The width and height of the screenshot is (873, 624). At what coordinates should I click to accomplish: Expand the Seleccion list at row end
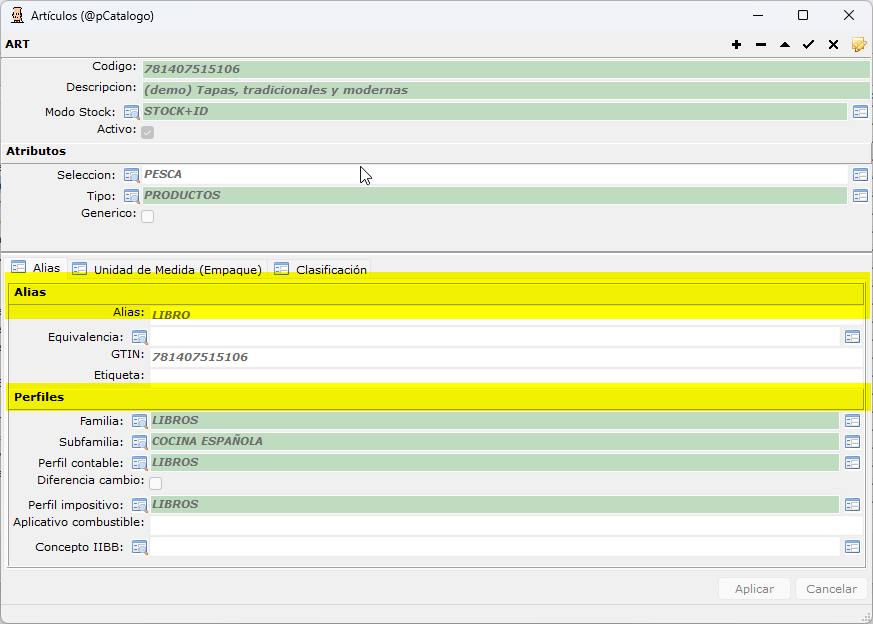(x=860, y=175)
